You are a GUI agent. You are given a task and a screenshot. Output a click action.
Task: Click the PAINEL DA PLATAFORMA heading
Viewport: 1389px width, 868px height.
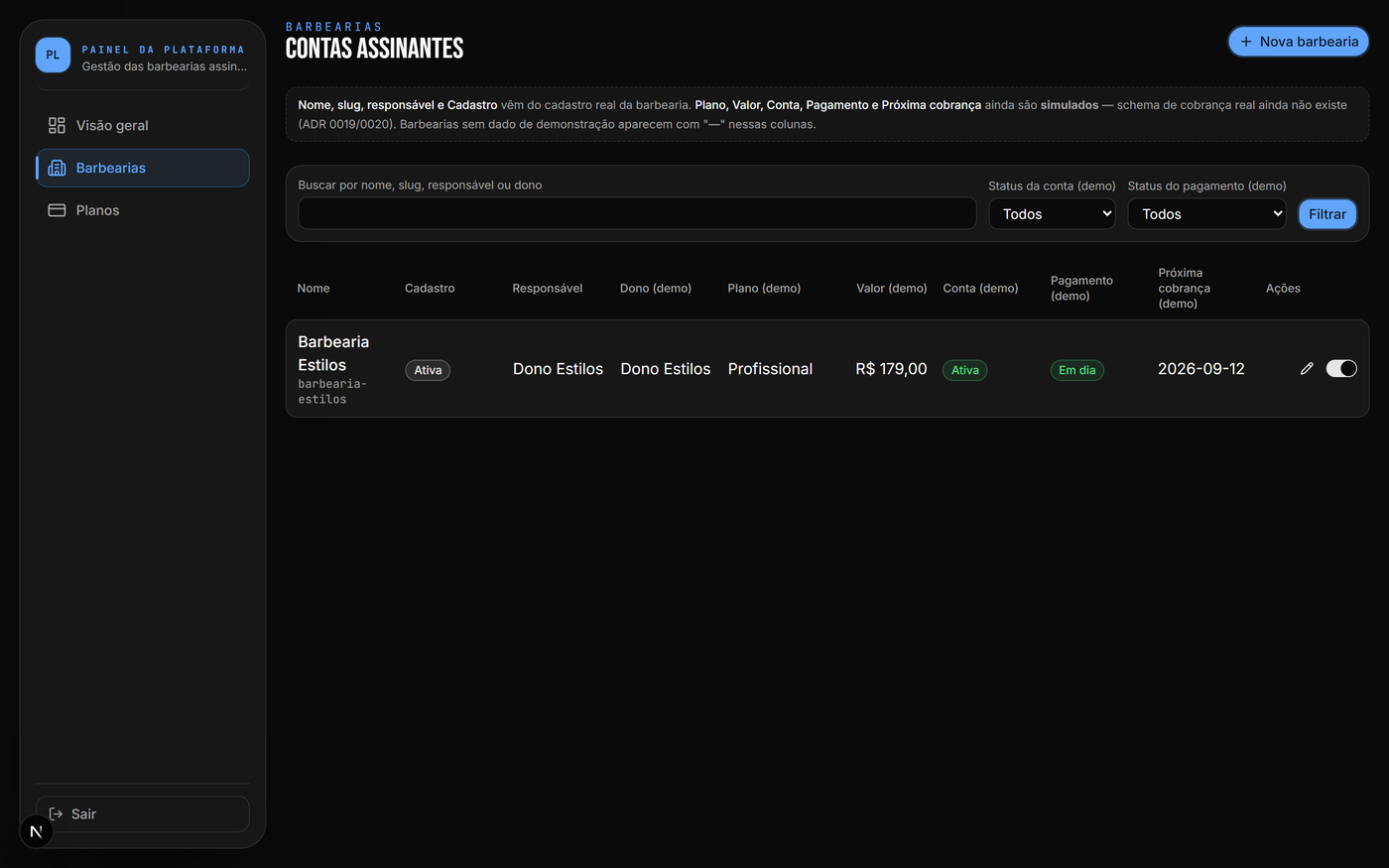(163, 50)
